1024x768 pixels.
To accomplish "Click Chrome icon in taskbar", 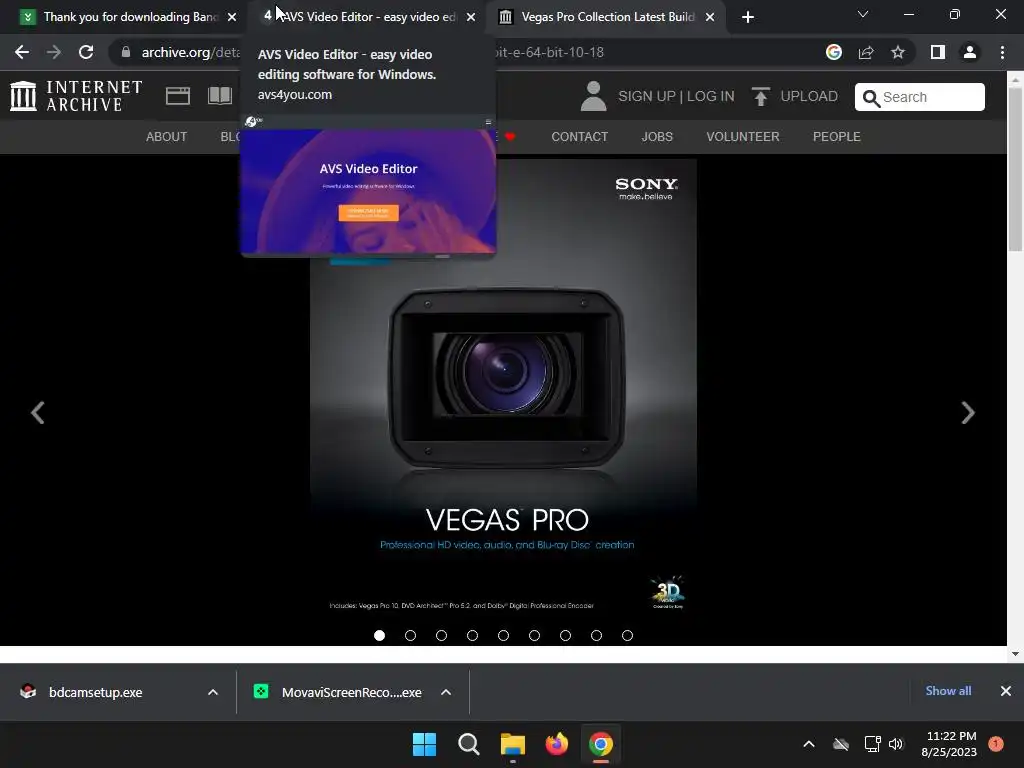I will click(601, 744).
